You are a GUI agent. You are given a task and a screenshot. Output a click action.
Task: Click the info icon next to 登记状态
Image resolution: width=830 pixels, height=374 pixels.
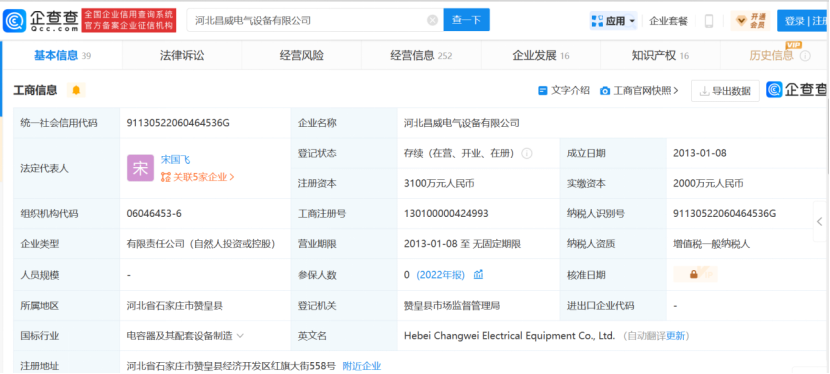tap(527, 153)
